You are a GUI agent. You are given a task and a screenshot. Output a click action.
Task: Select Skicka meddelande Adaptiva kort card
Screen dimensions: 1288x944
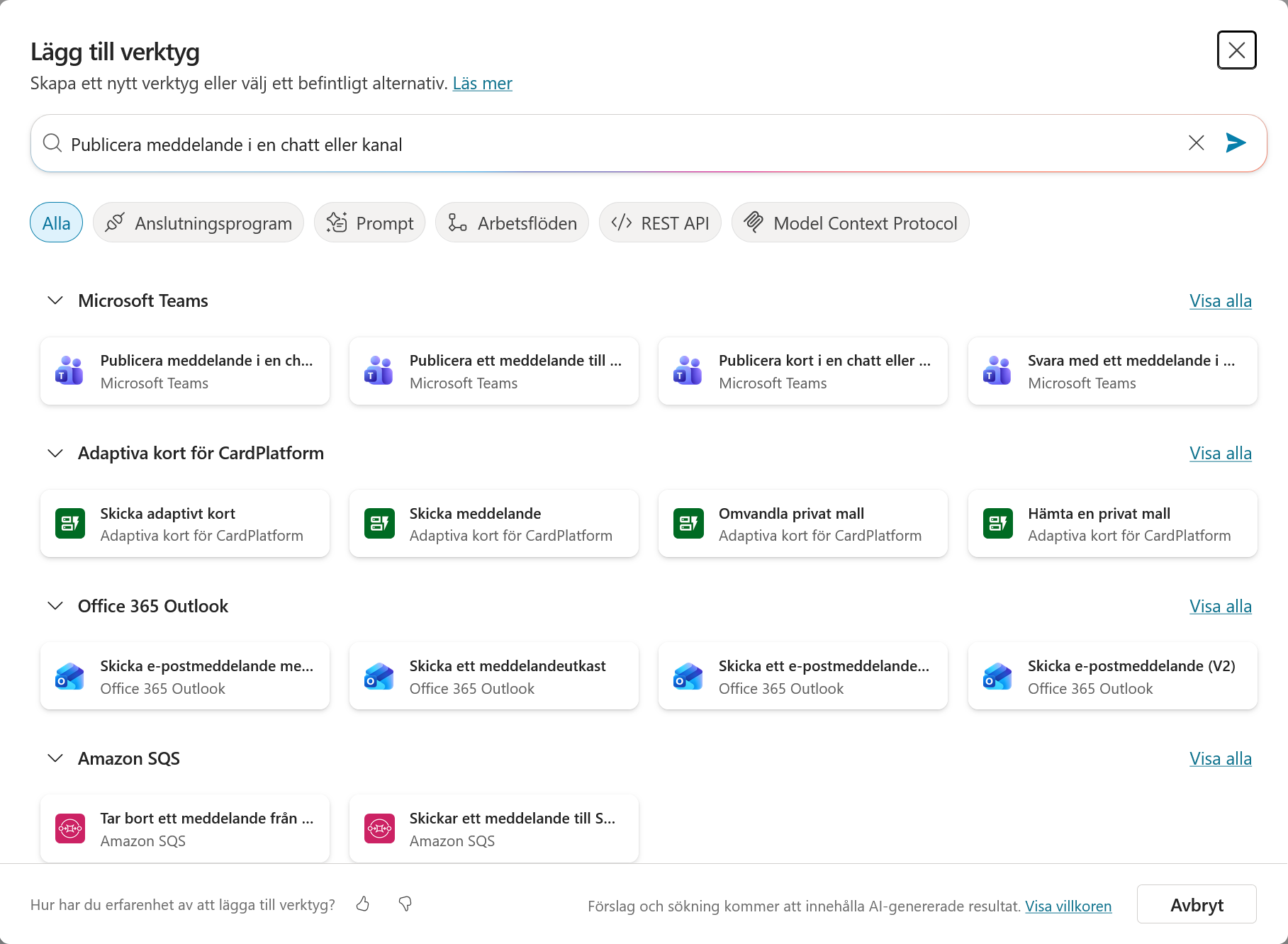click(494, 524)
